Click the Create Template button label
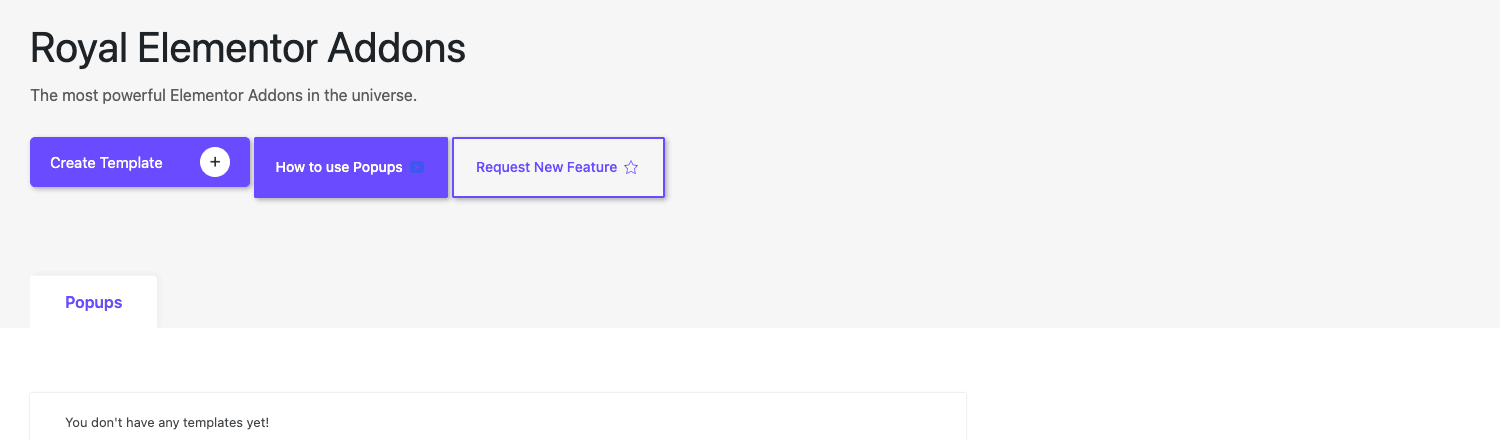 click(106, 162)
